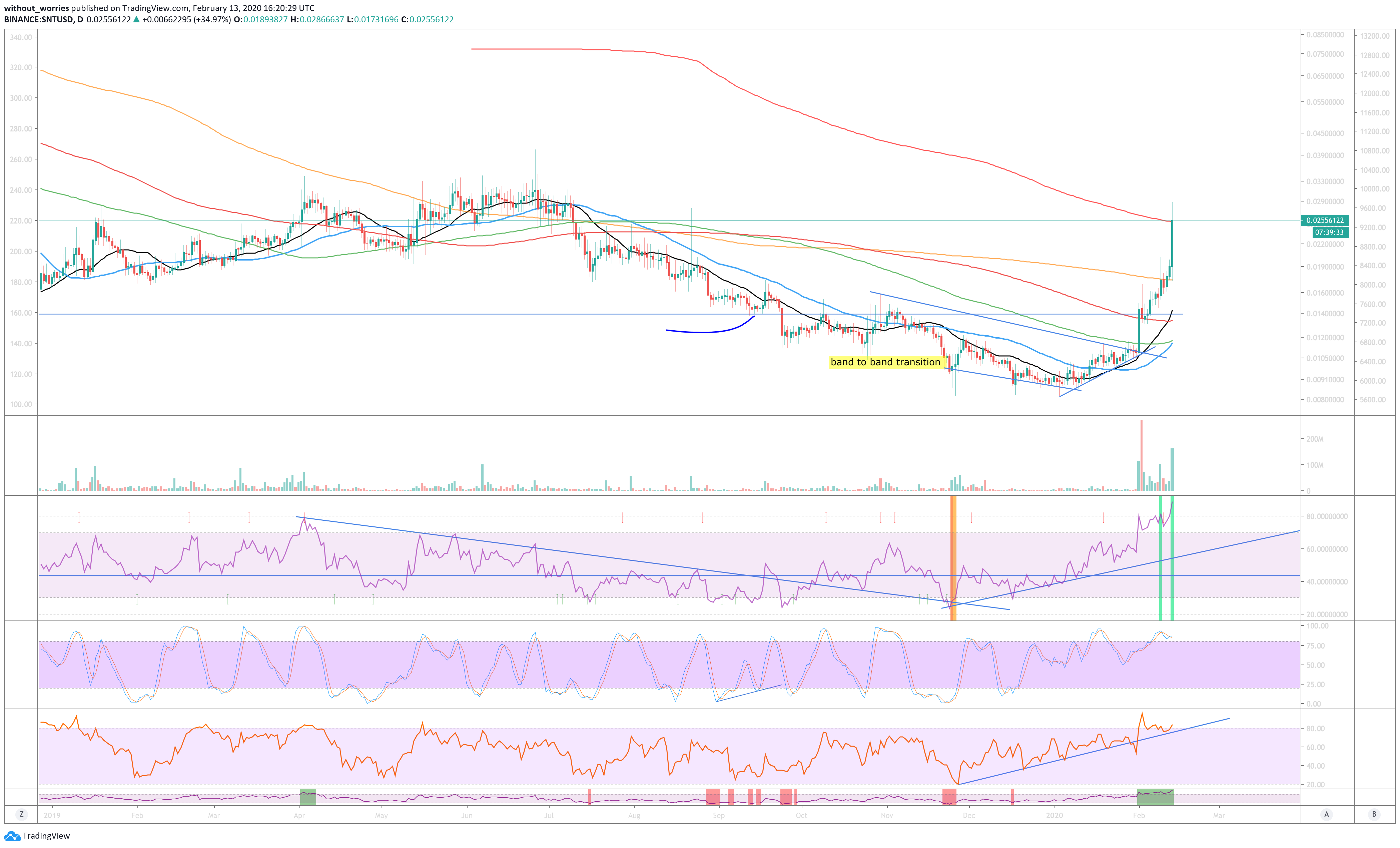Click the 100M volume scale label
Viewport: 1400px width, 848px height.
click(x=1315, y=465)
